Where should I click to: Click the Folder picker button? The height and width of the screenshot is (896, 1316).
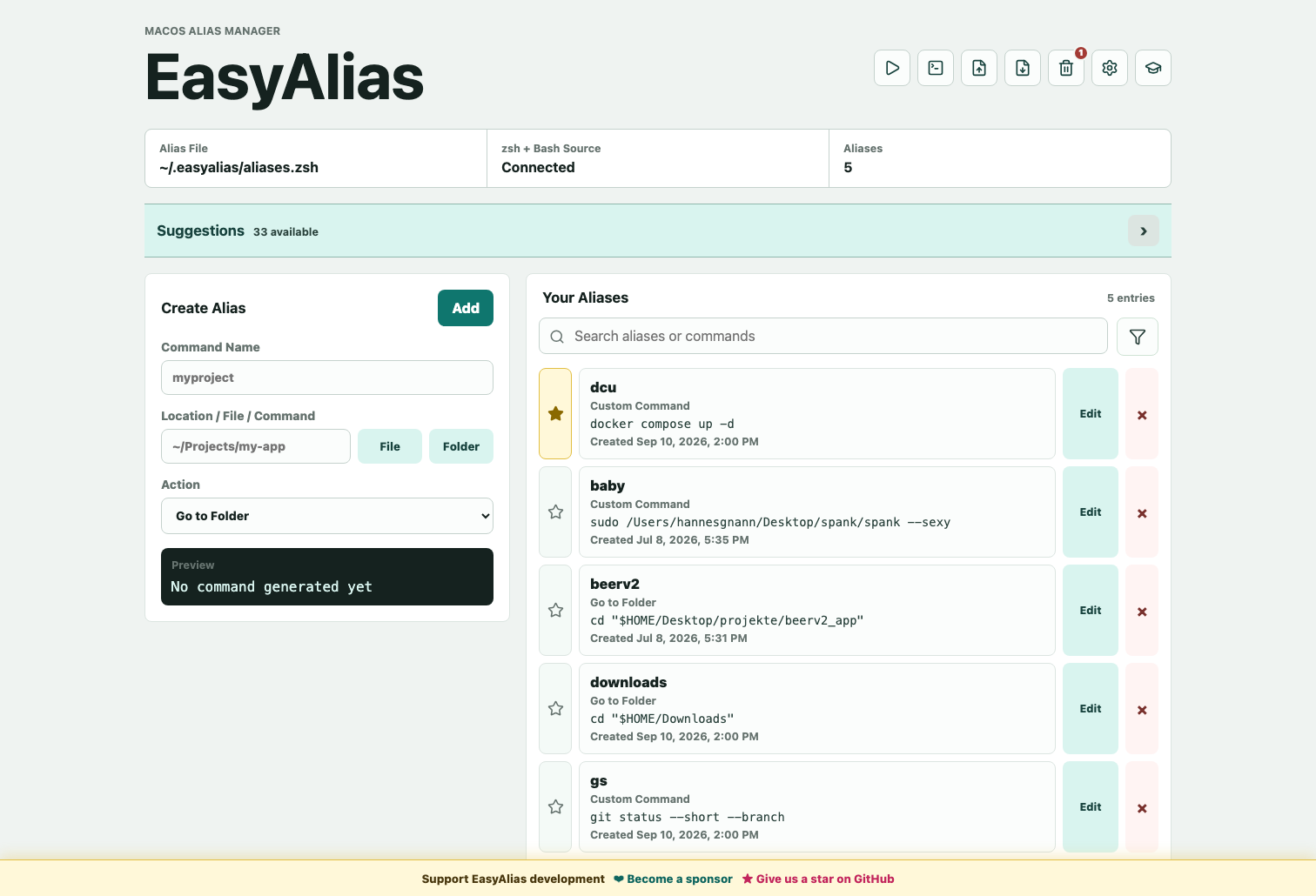[461, 446]
